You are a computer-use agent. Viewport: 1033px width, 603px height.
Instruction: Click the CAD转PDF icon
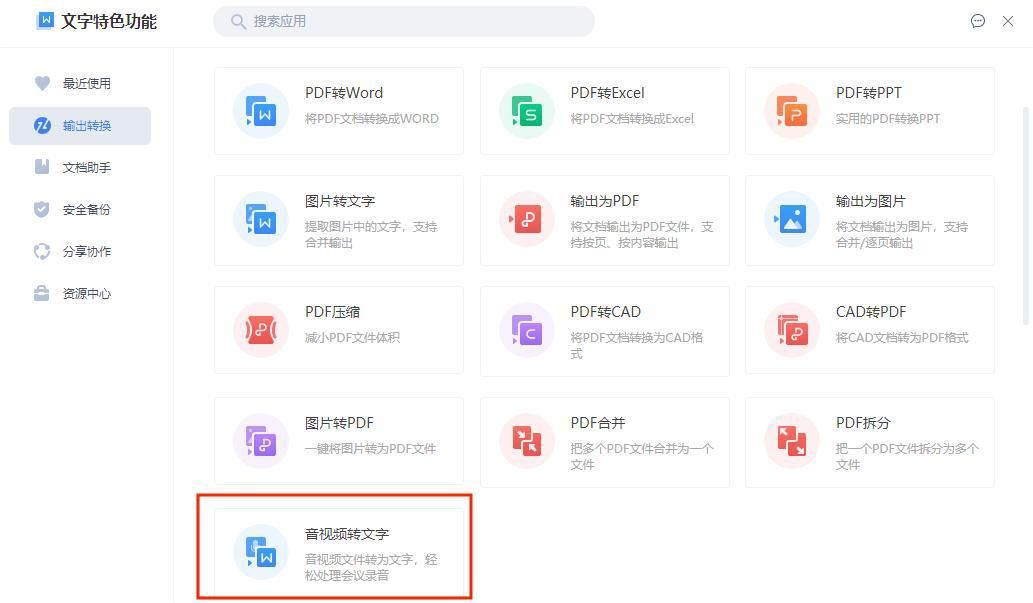coord(792,330)
